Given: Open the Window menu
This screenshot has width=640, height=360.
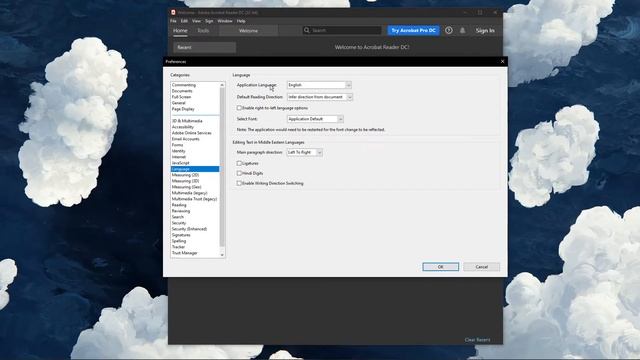Looking at the screenshot, I should point(224,21).
